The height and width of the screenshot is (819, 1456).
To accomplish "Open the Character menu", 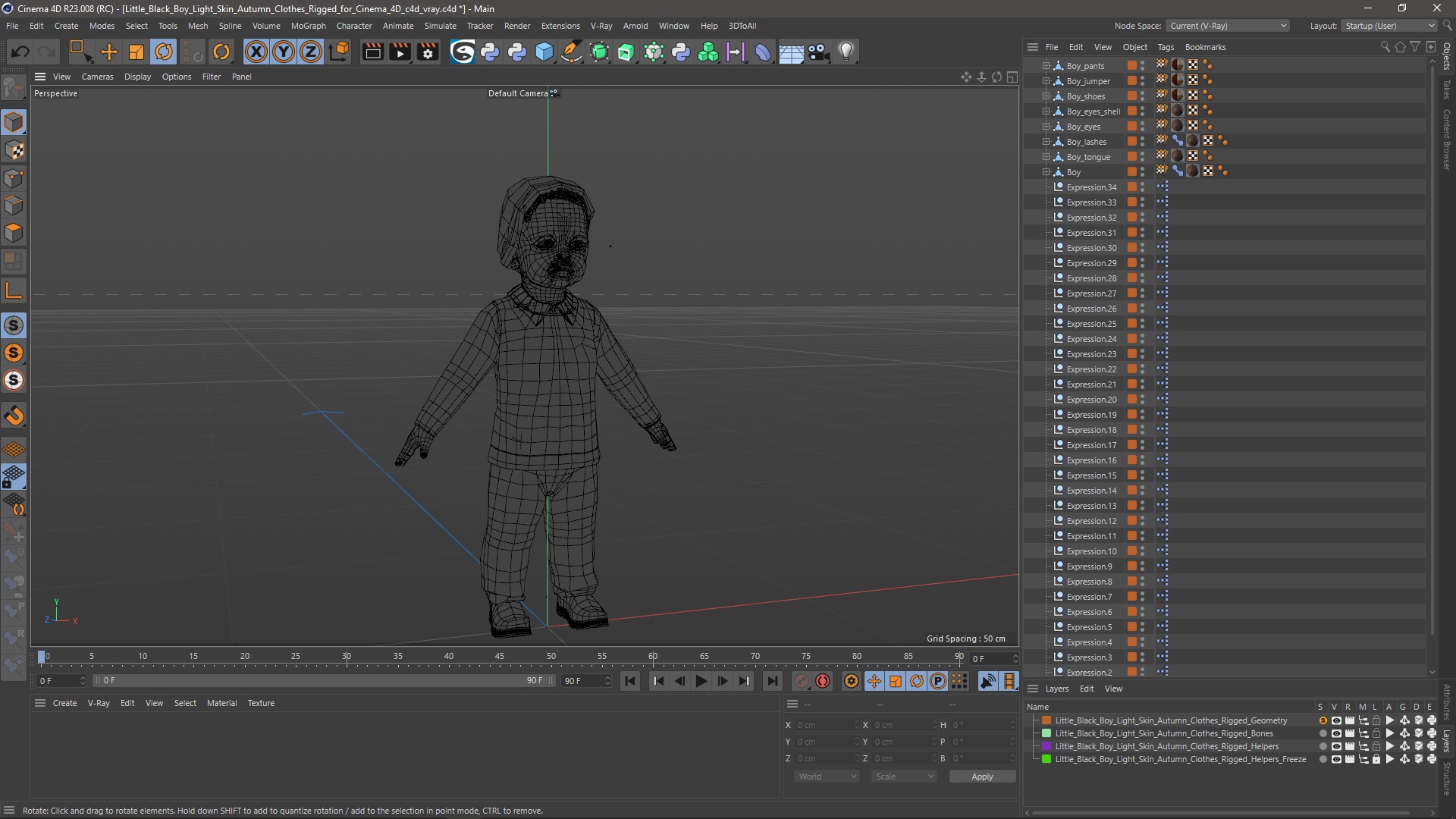I will coord(354,26).
